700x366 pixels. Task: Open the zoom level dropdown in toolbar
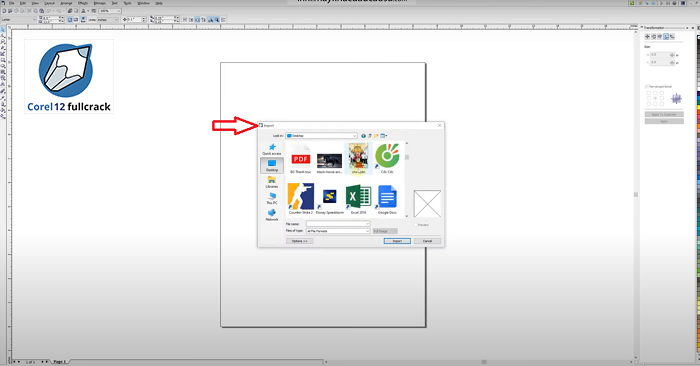click(x=110, y=11)
